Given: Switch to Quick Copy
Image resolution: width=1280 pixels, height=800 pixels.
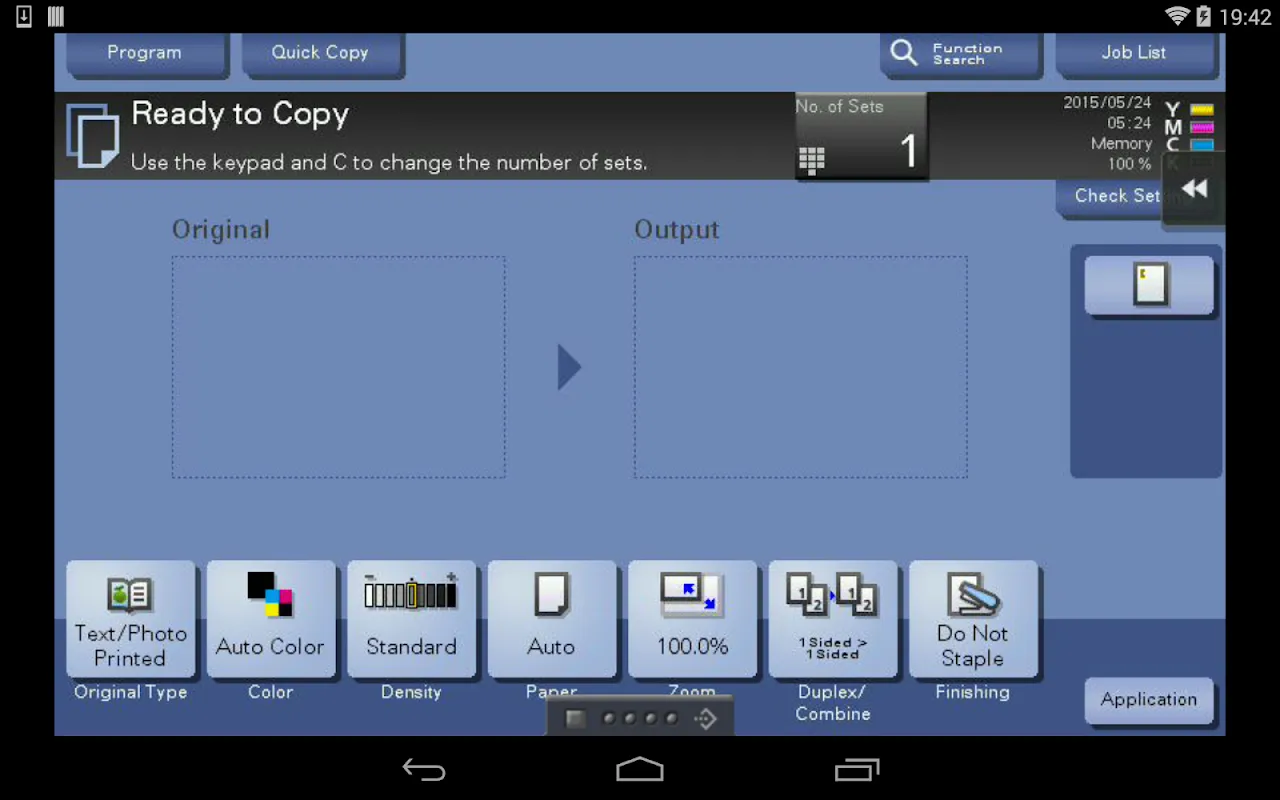Looking at the screenshot, I should pos(320,52).
